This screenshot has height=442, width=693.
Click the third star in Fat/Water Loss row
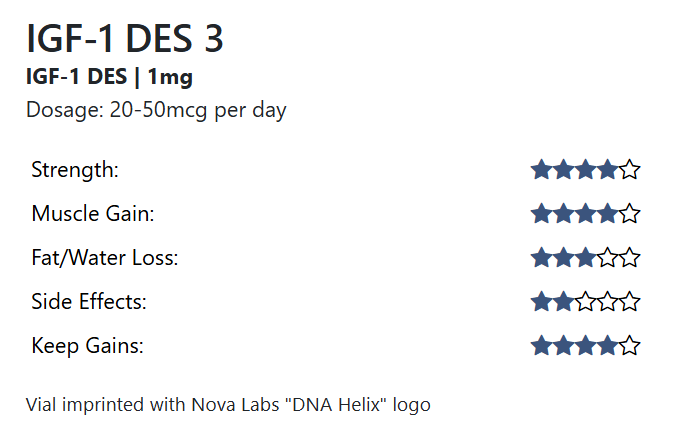pos(585,258)
